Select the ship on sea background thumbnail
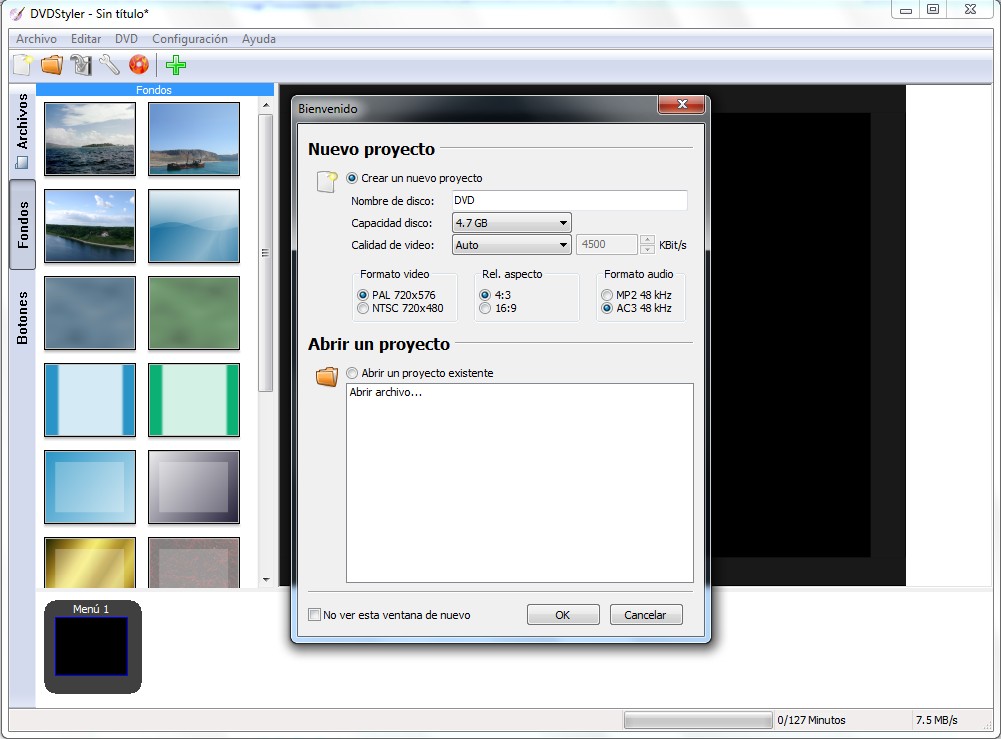Image resolution: width=1001 pixels, height=739 pixels. [x=194, y=138]
